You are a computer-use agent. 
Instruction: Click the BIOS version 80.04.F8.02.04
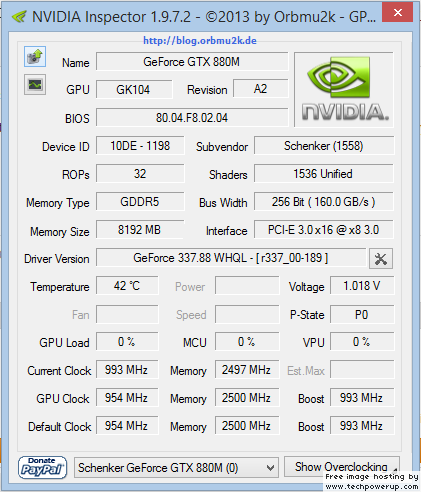192,117
